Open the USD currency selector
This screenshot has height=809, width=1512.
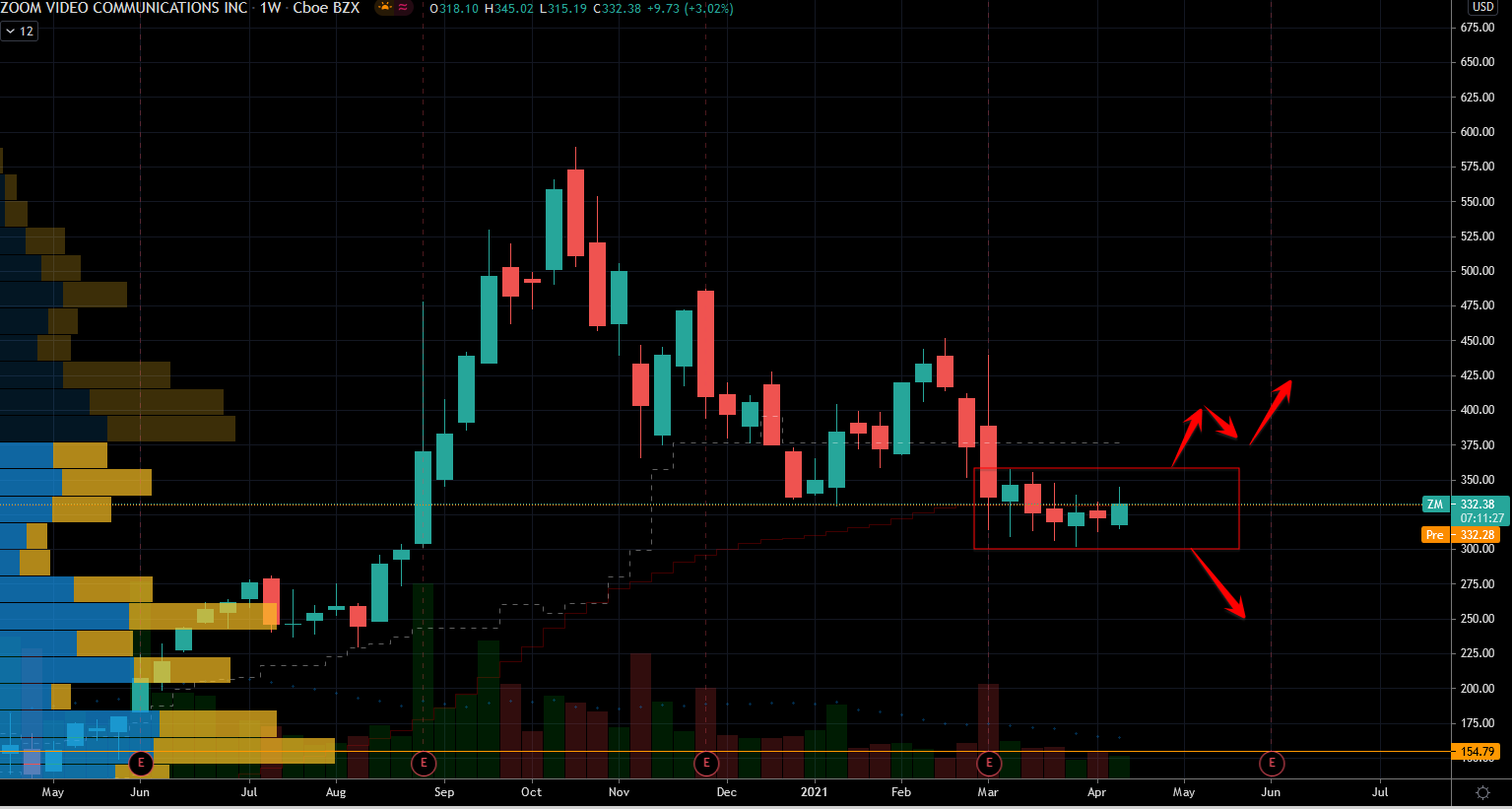pyautogui.click(x=1482, y=7)
